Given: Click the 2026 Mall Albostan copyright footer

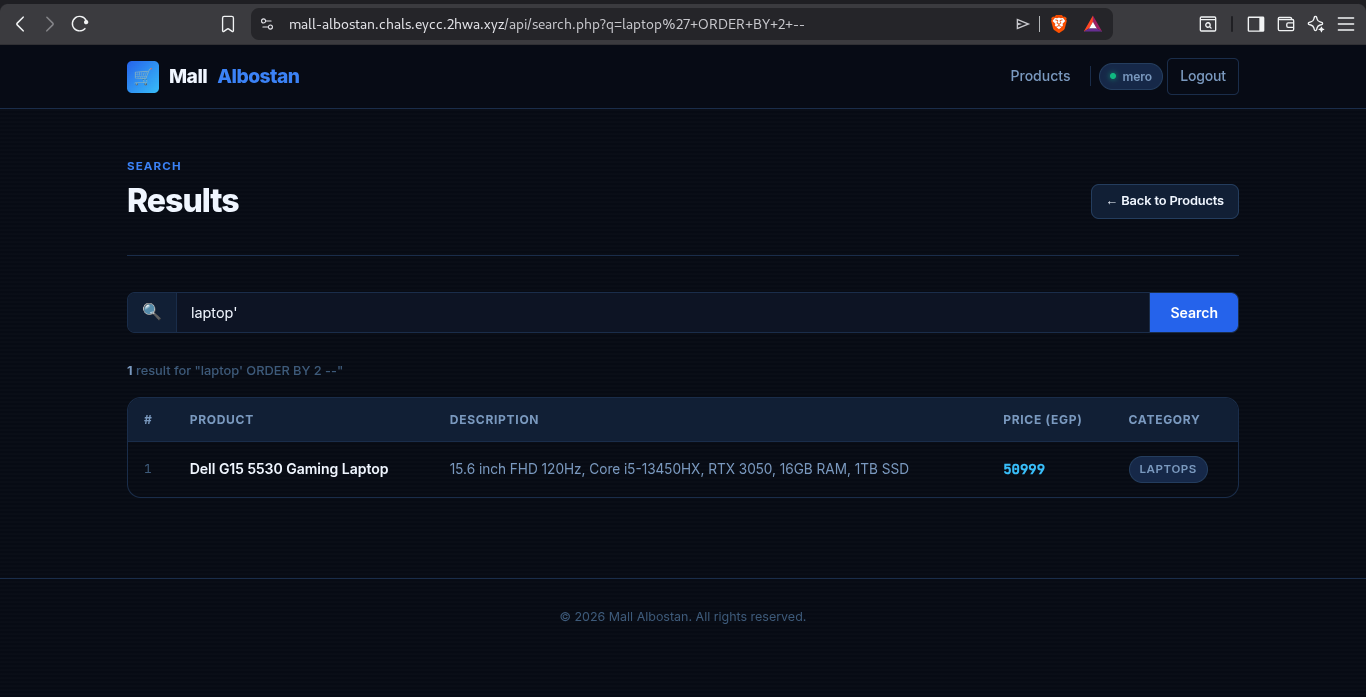Looking at the screenshot, I should tap(683, 617).
